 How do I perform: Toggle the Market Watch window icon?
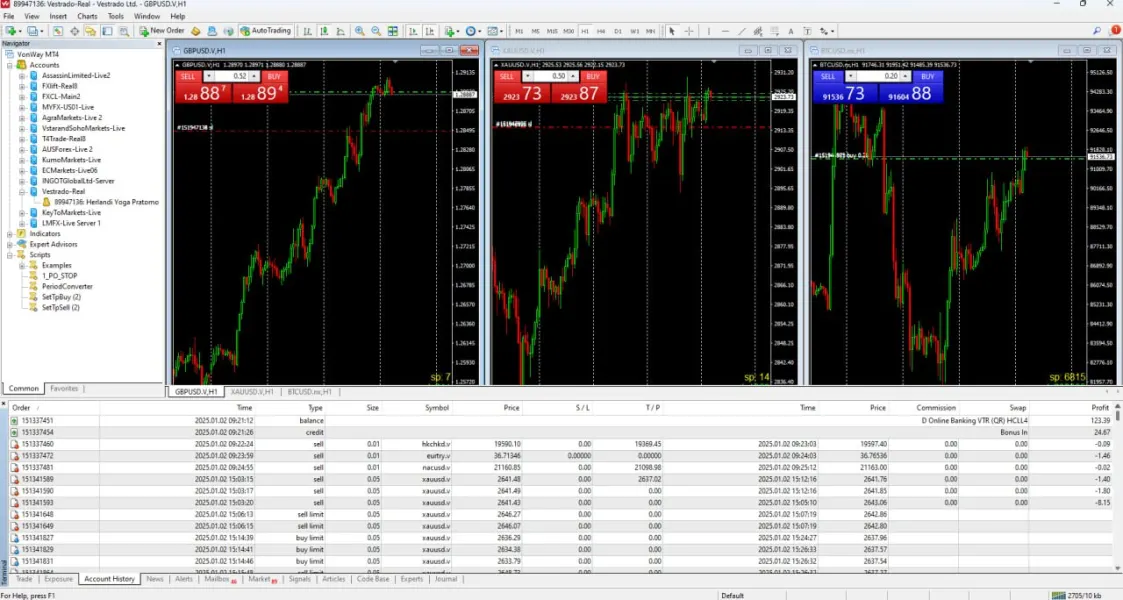coord(57,31)
